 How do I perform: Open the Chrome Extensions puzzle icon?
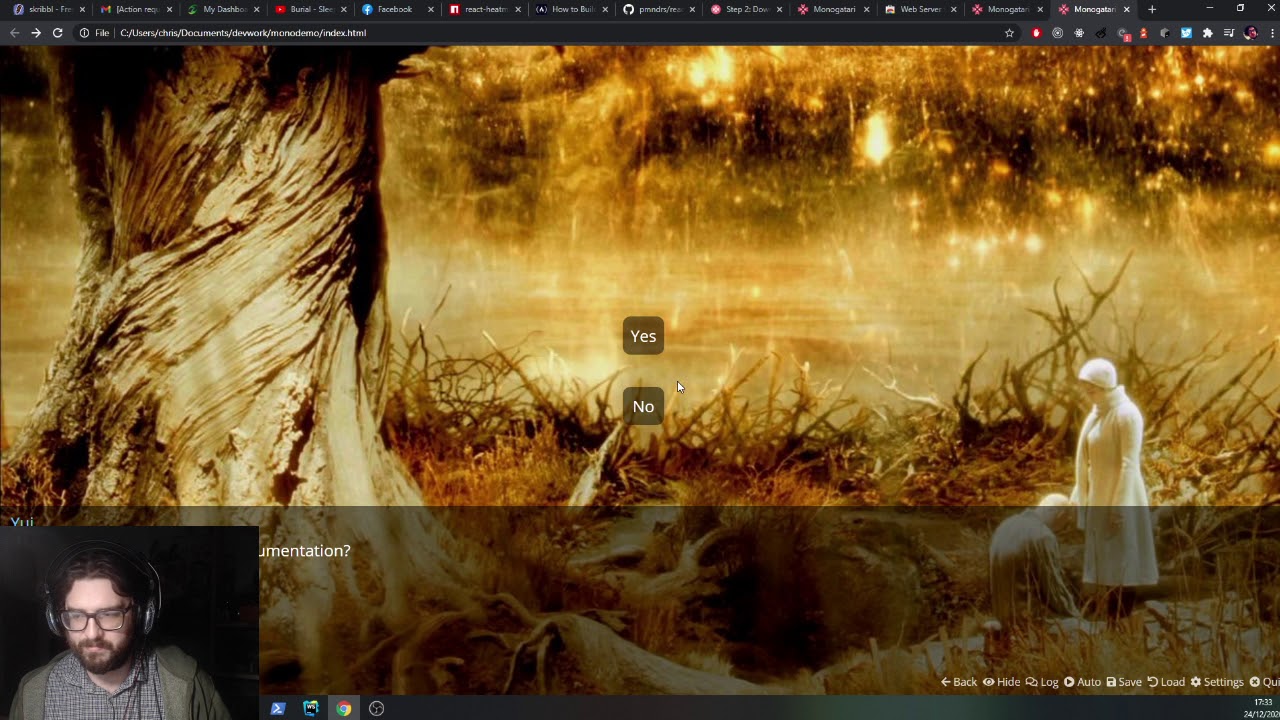click(x=1208, y=33)
